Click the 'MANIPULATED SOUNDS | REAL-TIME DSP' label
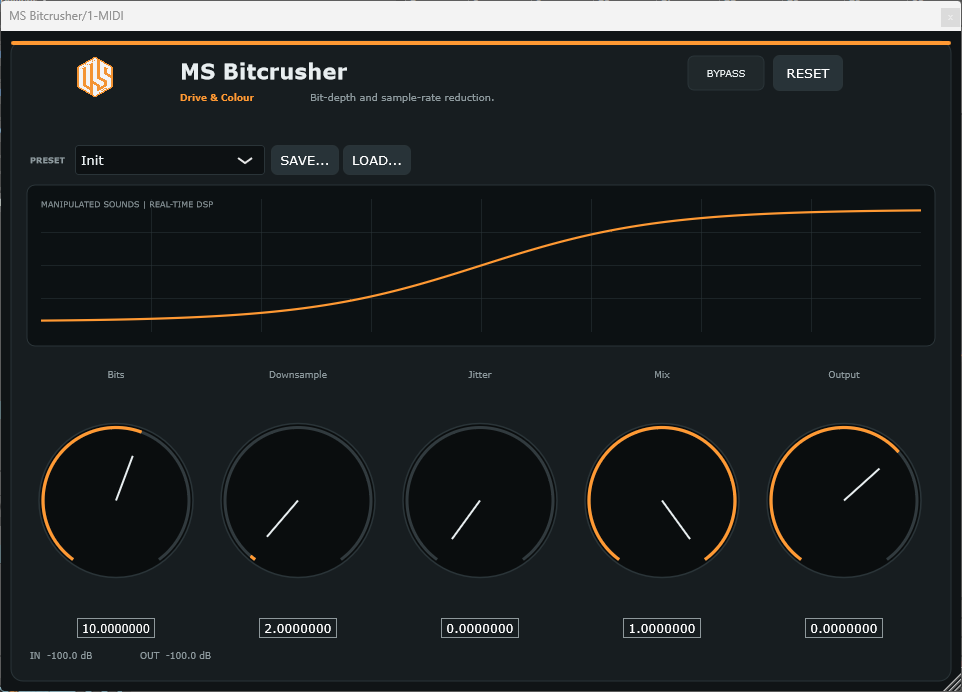This screenshot has width=962, height=692. (x=127, y=204)
